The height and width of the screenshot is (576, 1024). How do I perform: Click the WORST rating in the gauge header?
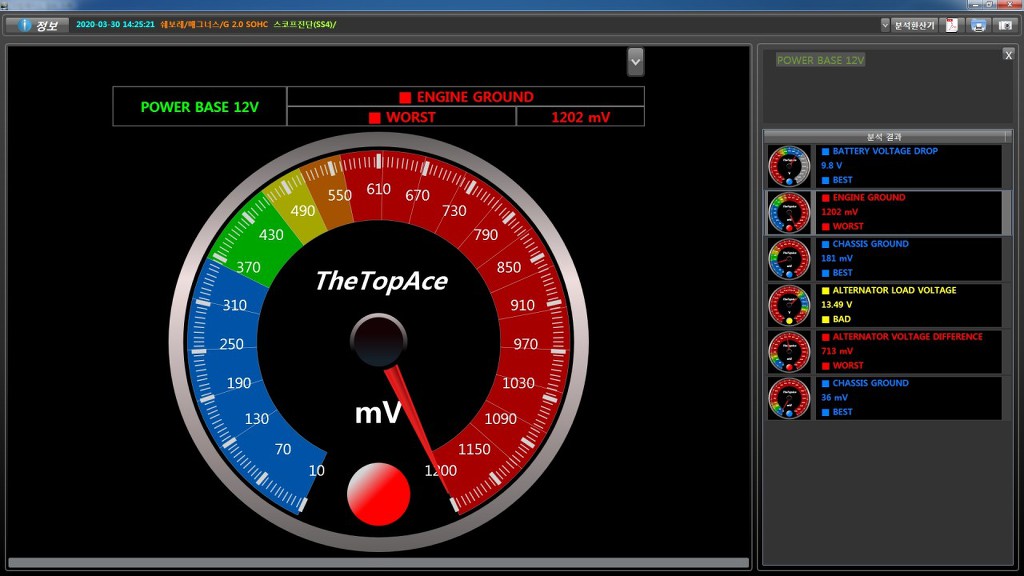click(410, 118)
